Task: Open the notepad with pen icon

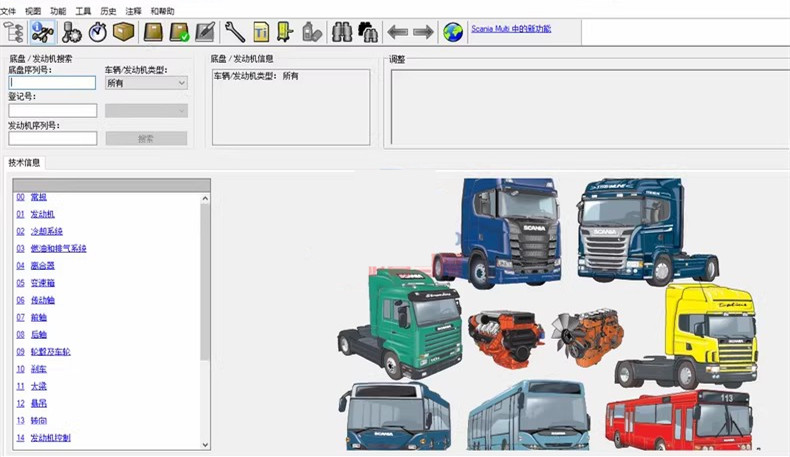Action: 206,33
